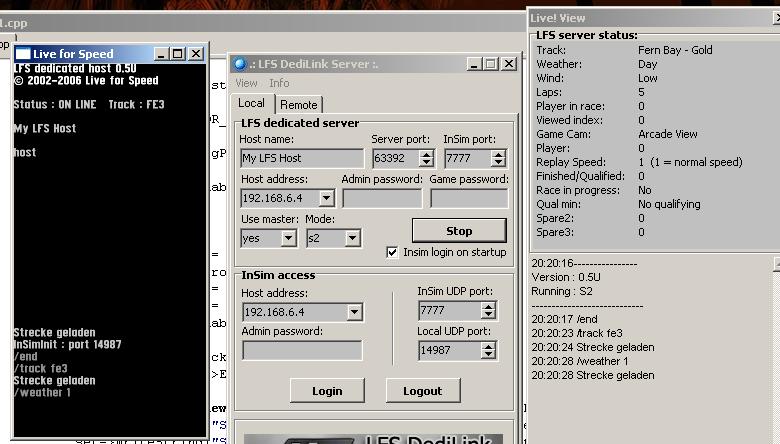The width and height of the screenshot is (780, 444).
Task: Toggle the Insim login on startup checkbox
Action: [392, 252]
